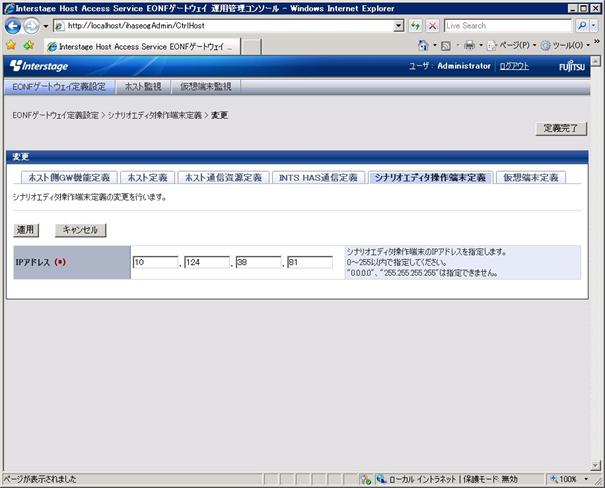Click the fourth IP octet field containing 81

[x=310, y=262]
